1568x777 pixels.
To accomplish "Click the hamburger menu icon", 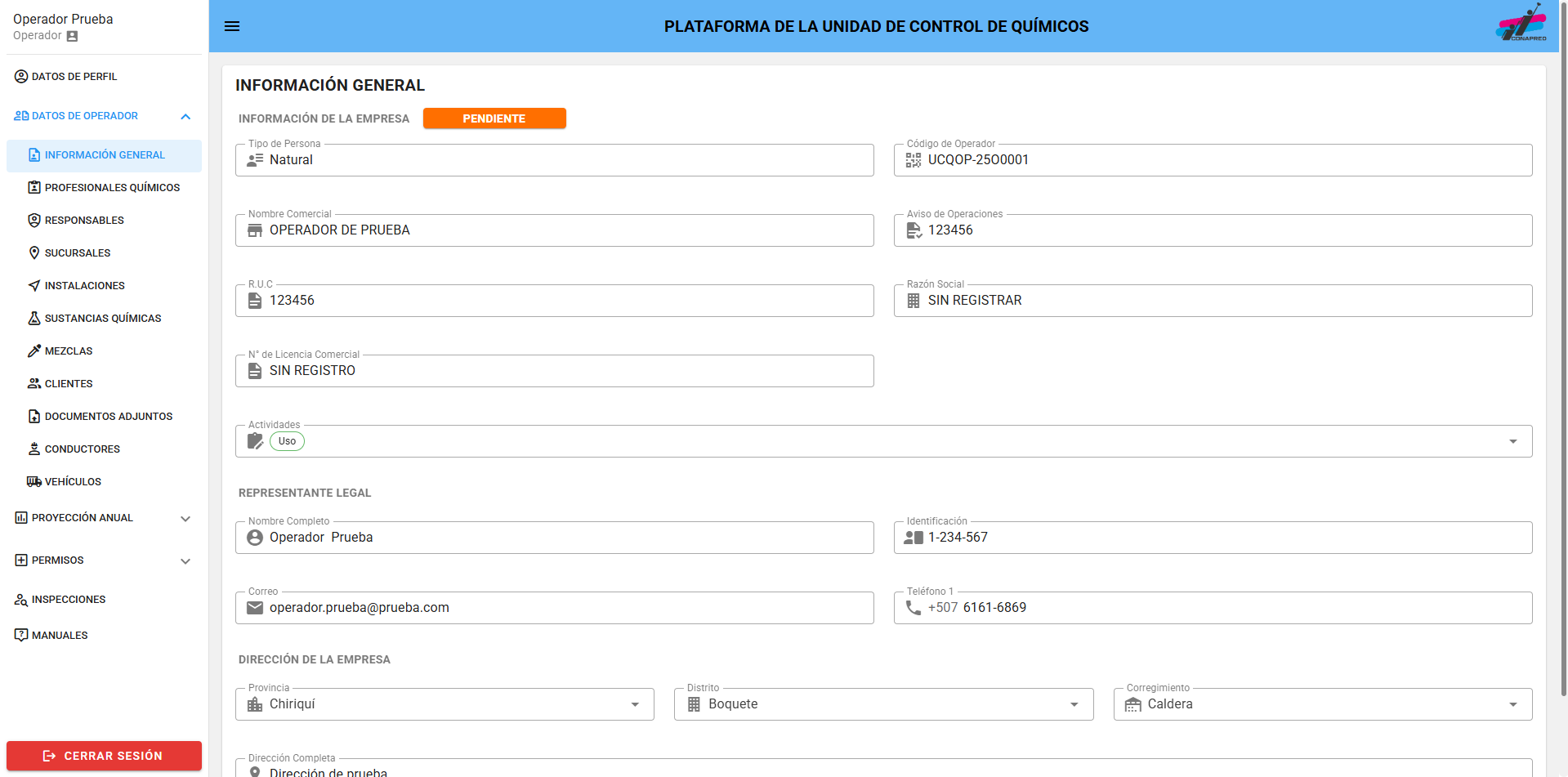I will point(232,26).
